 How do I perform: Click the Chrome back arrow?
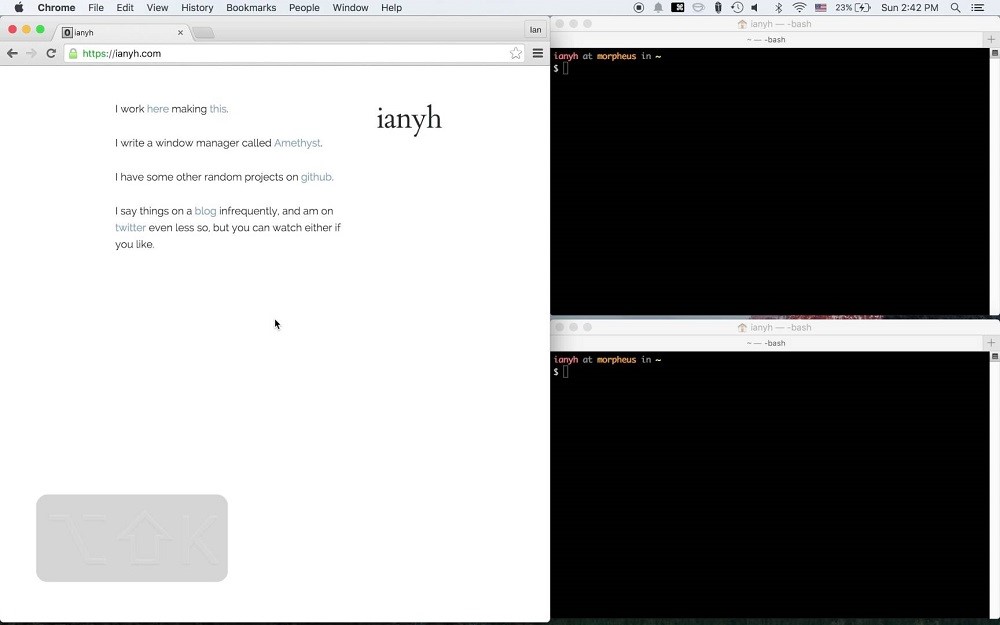point(12,54)
